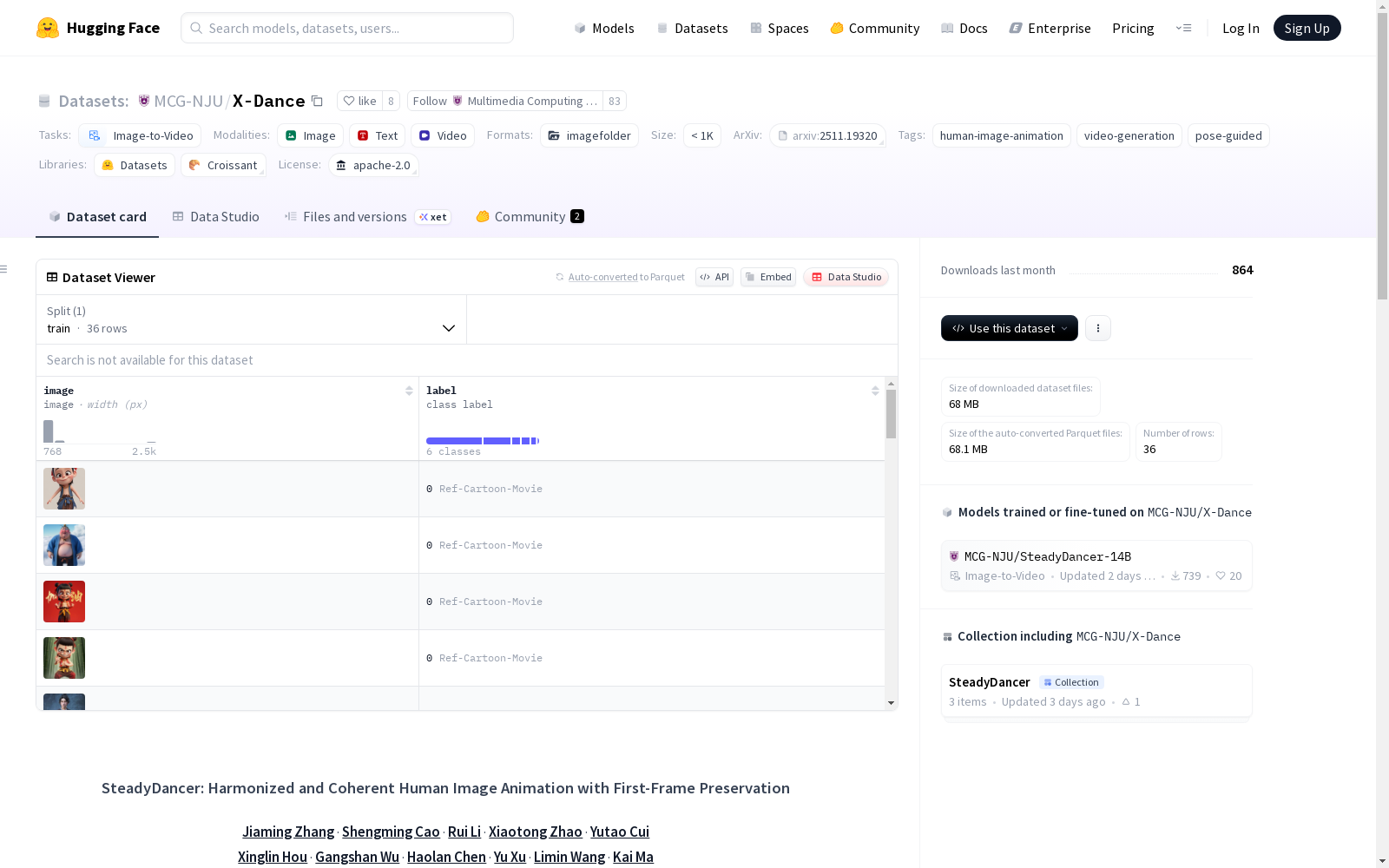Click the label class distribution bar
This screenshot has width=1389, height=868.
483,441
